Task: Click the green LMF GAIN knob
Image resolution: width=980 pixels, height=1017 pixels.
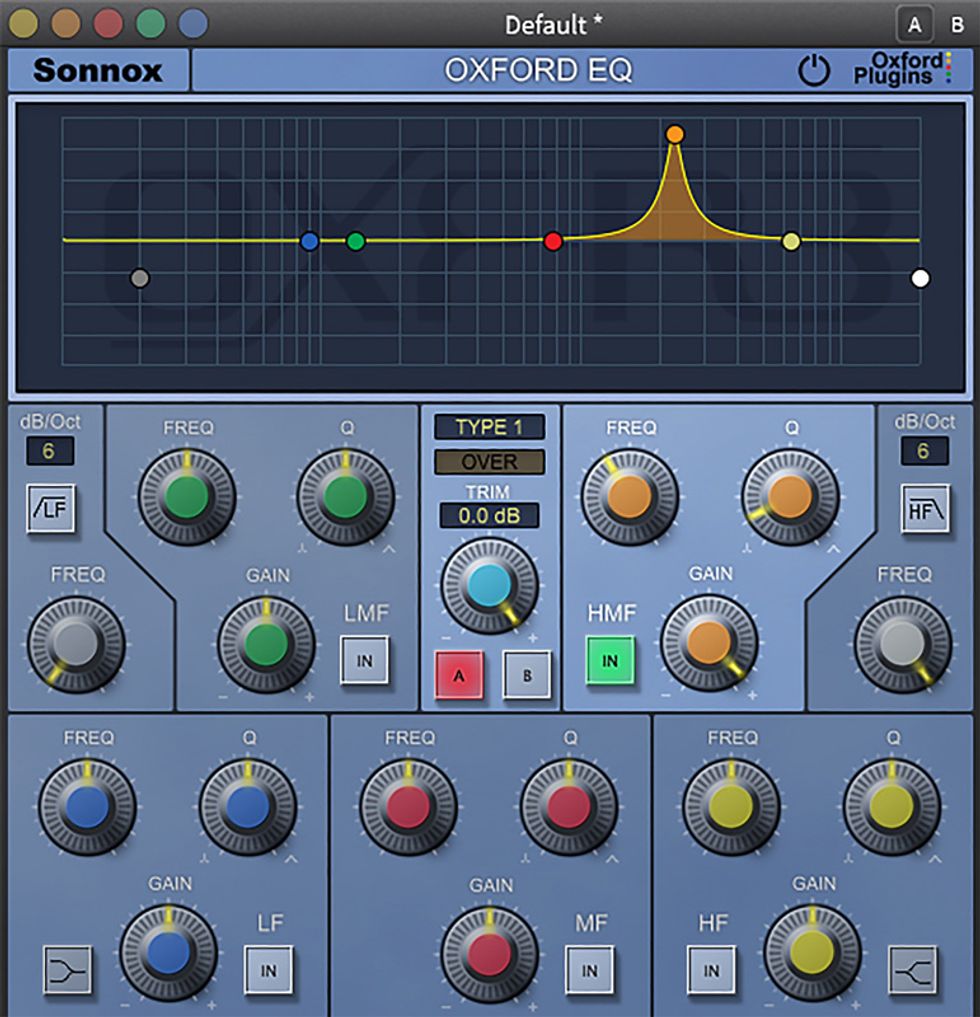Action: click(x=267, y=645)
